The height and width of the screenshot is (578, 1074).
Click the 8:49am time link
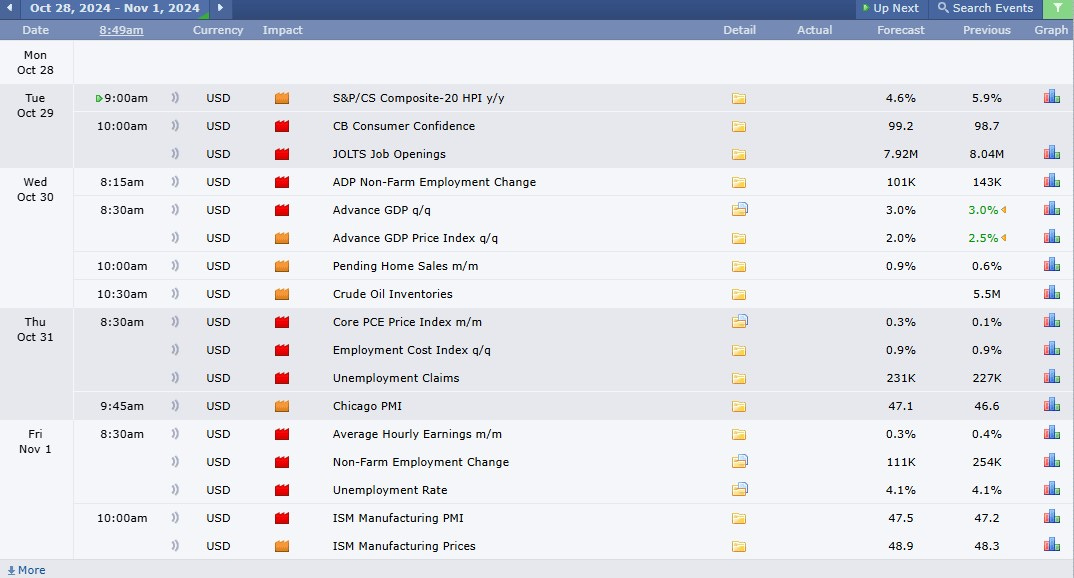click(121, 30)
